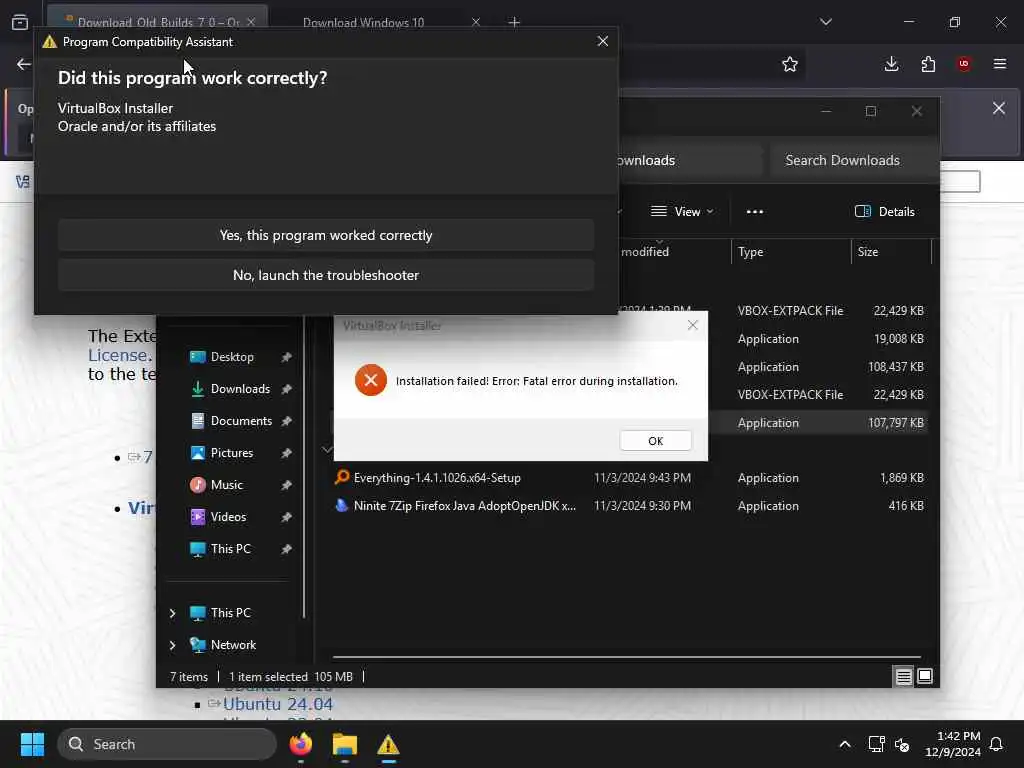
Task: Expand the Network tree node
Action: [x=172, y=645]
